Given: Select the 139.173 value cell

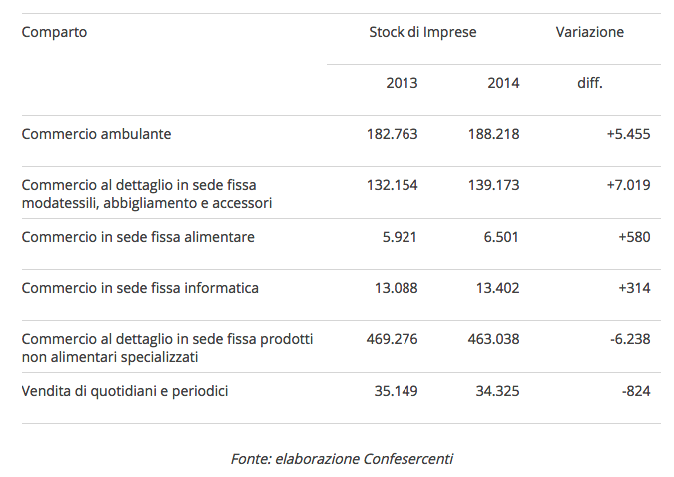Looking at the screenshot, I should point(493,185).
